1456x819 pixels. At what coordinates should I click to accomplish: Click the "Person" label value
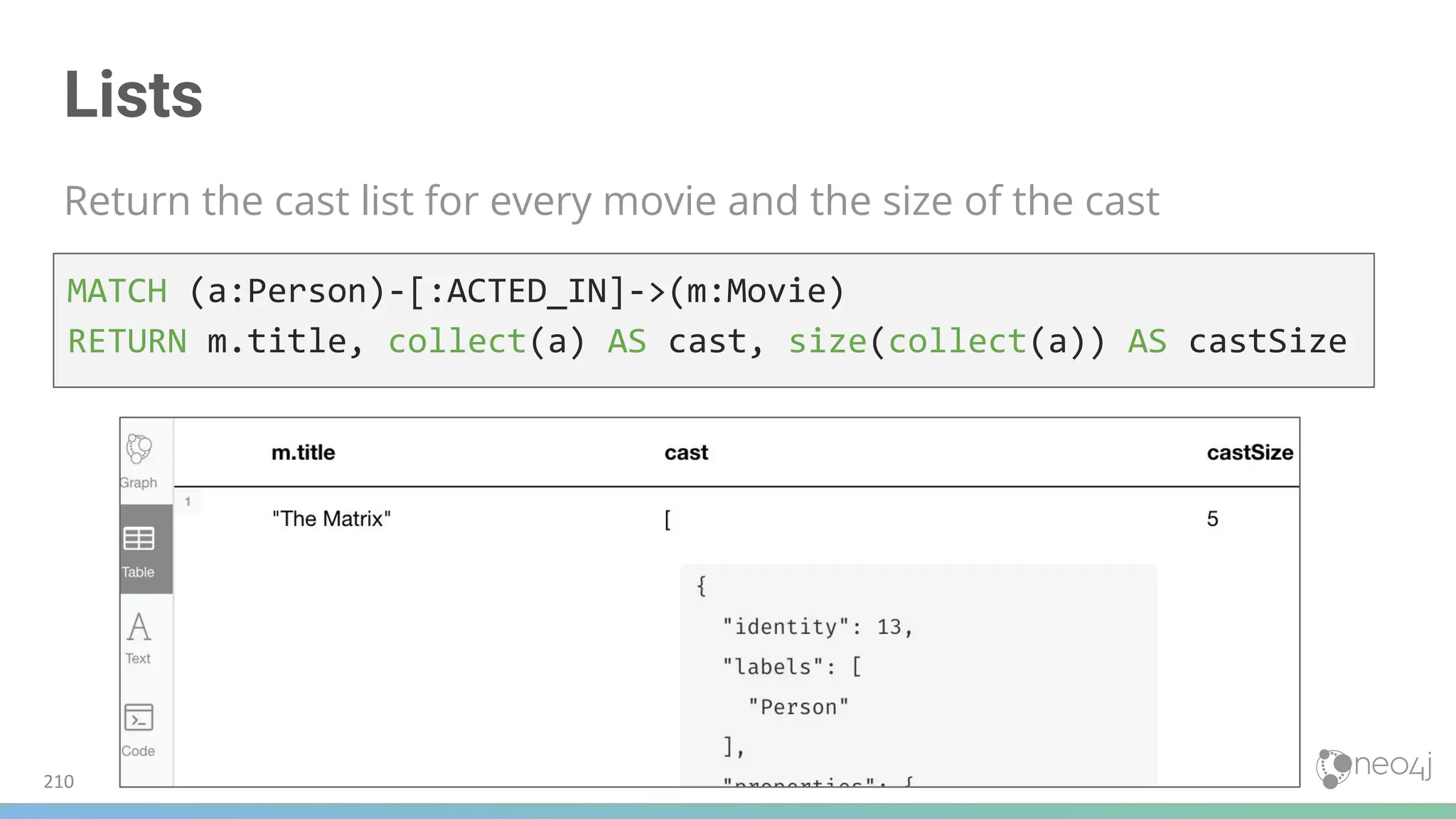pyautogui.click(x=799, y=707)
